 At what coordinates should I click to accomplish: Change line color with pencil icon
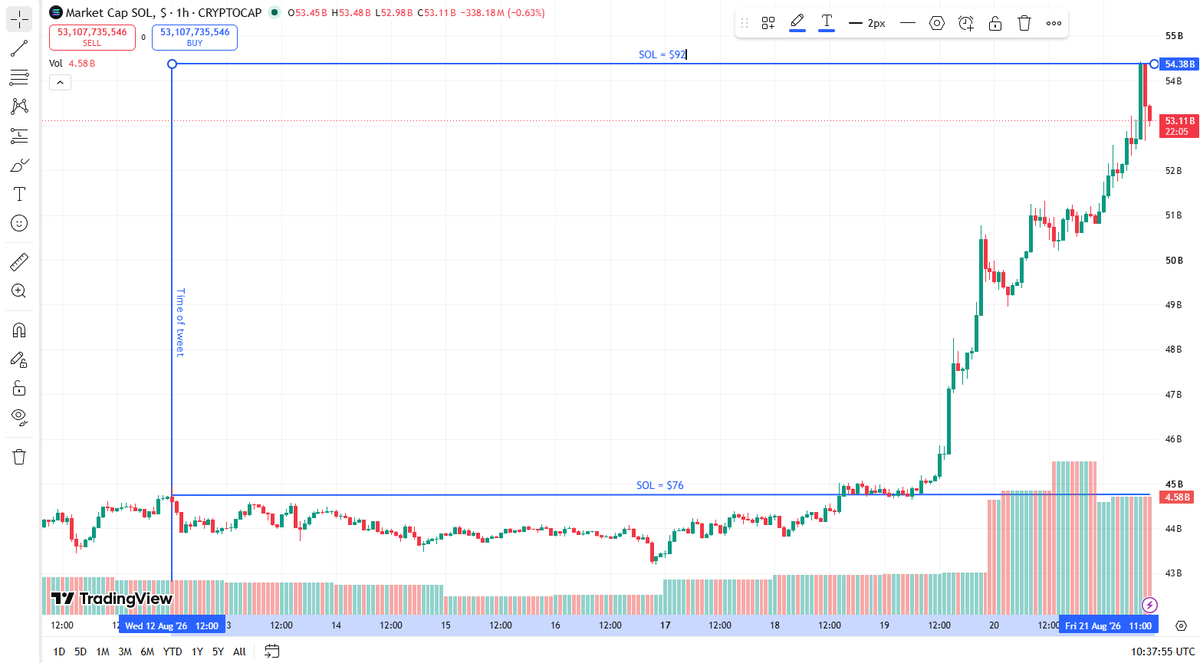[797, 22]
